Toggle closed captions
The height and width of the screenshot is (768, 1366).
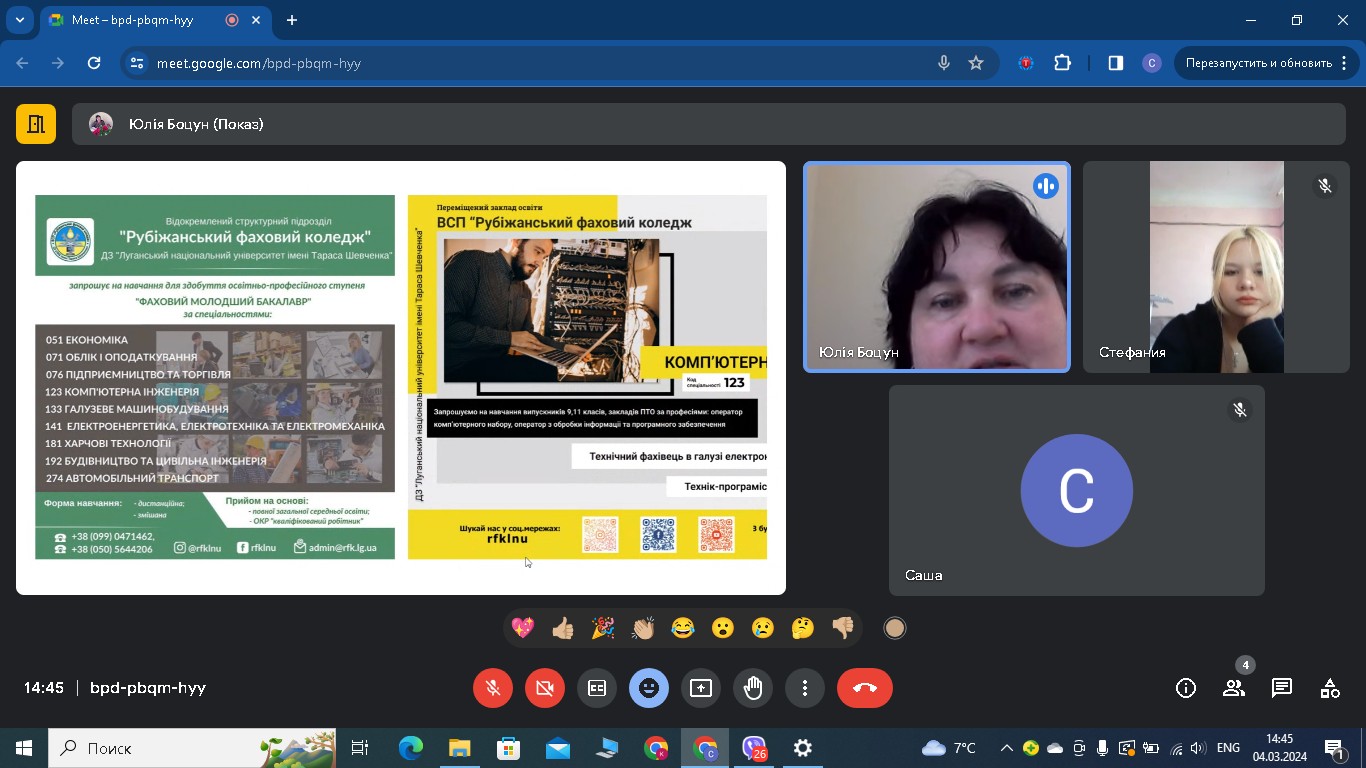(597, 688)
